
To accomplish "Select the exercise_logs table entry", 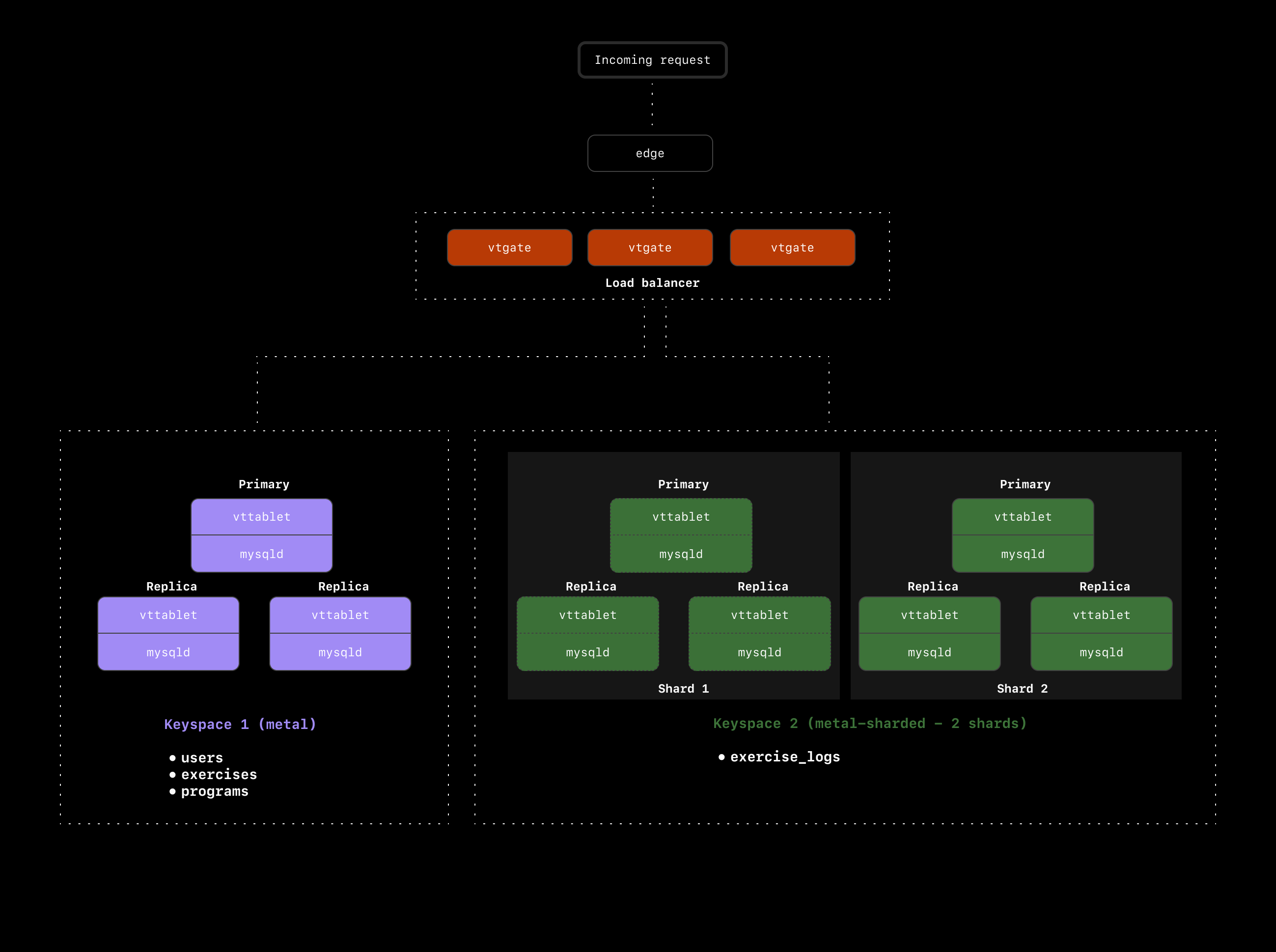I will click(x=785, y=756).
